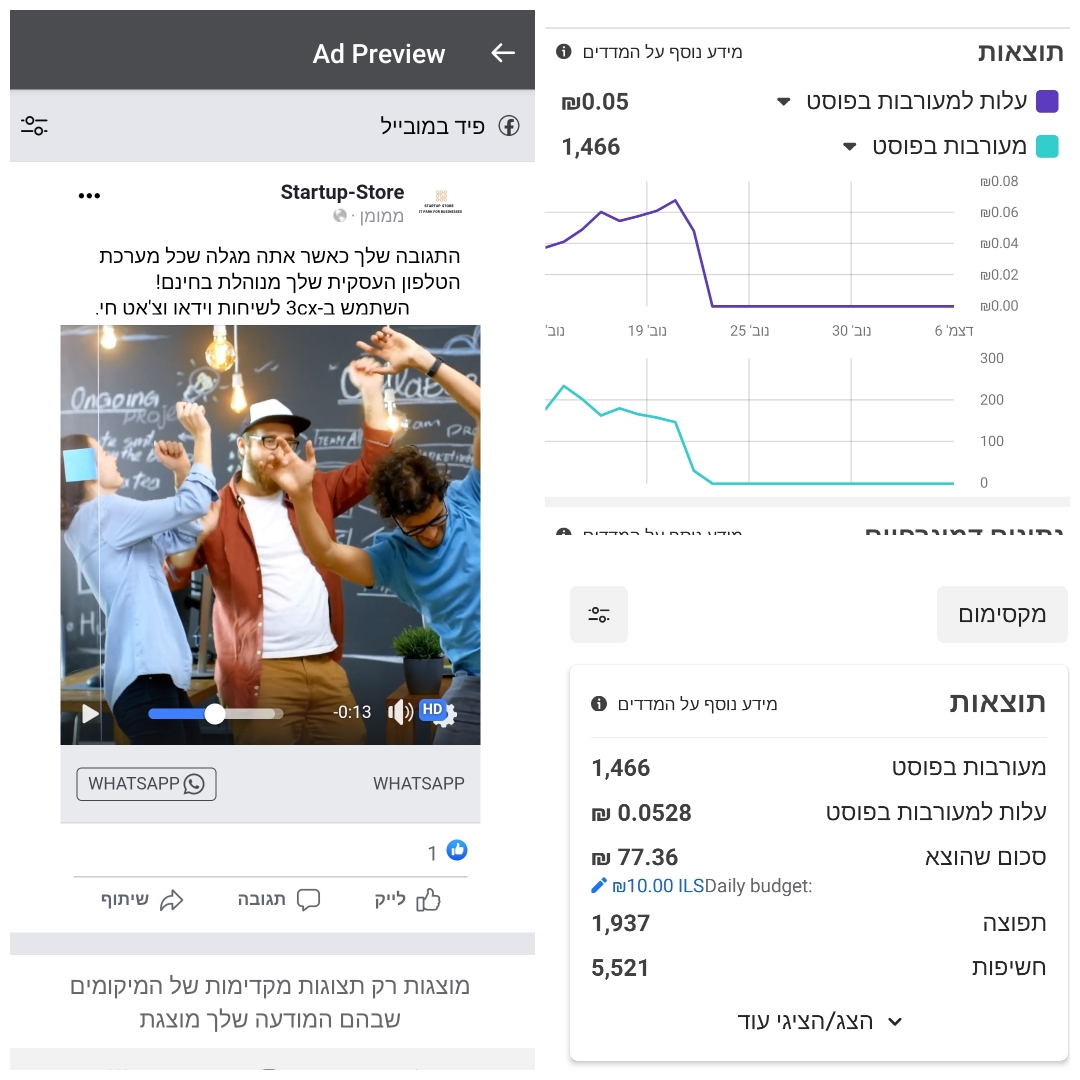This screenshot has height=1080, width=1080.
Task: Click the purple cost metric swatch
Action: [1047, 101]
